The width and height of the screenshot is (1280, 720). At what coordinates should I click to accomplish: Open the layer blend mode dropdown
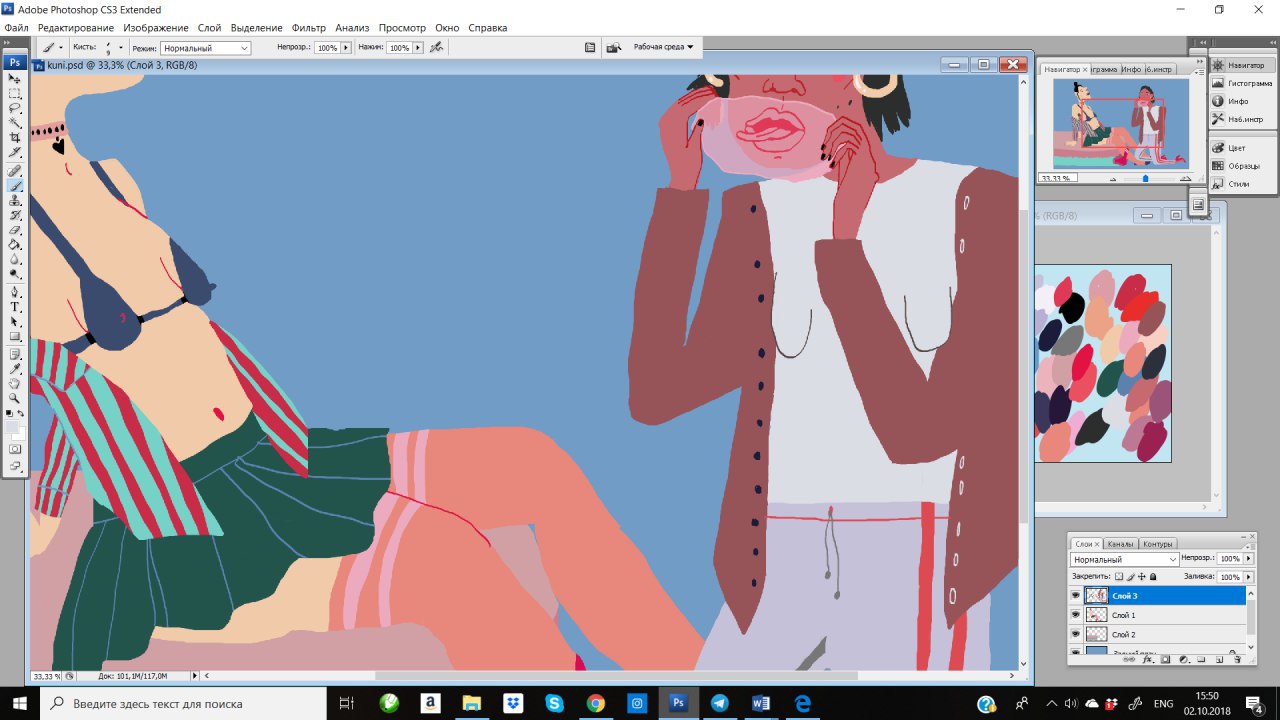coord(1124,559)
